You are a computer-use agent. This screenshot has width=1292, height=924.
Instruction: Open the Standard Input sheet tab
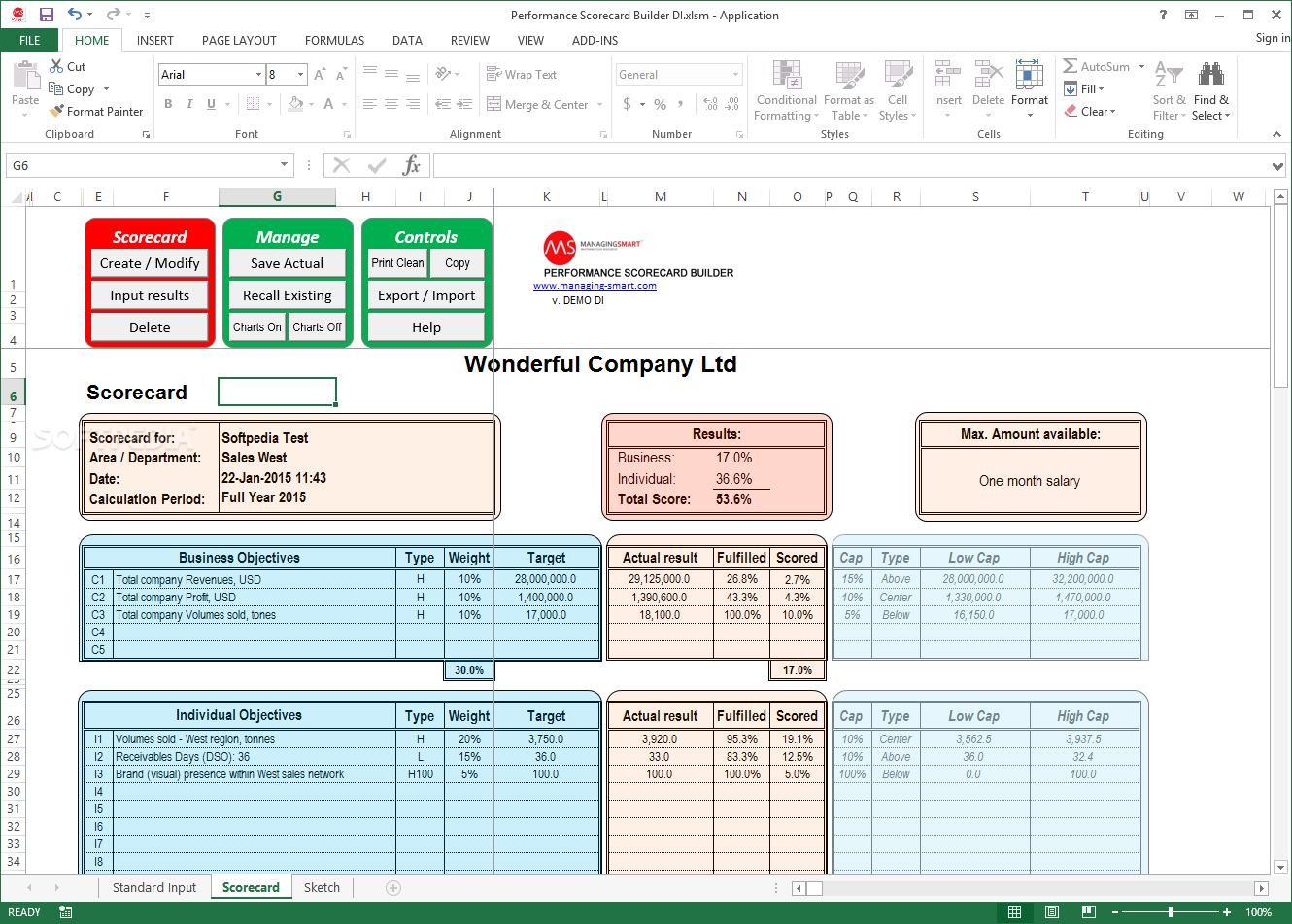click(154, 887)
